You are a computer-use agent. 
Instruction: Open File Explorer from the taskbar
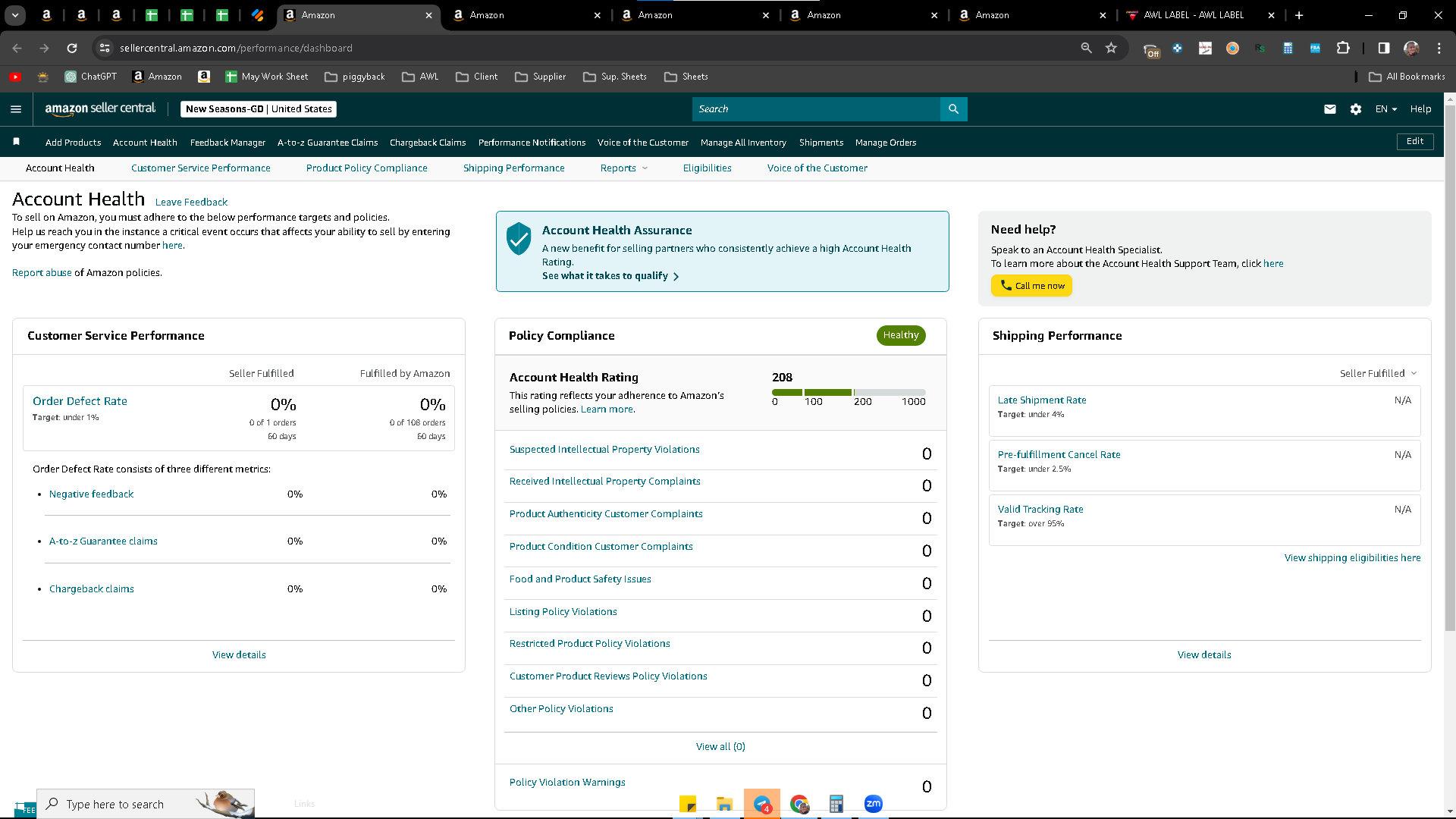click(x=725, y=804)
